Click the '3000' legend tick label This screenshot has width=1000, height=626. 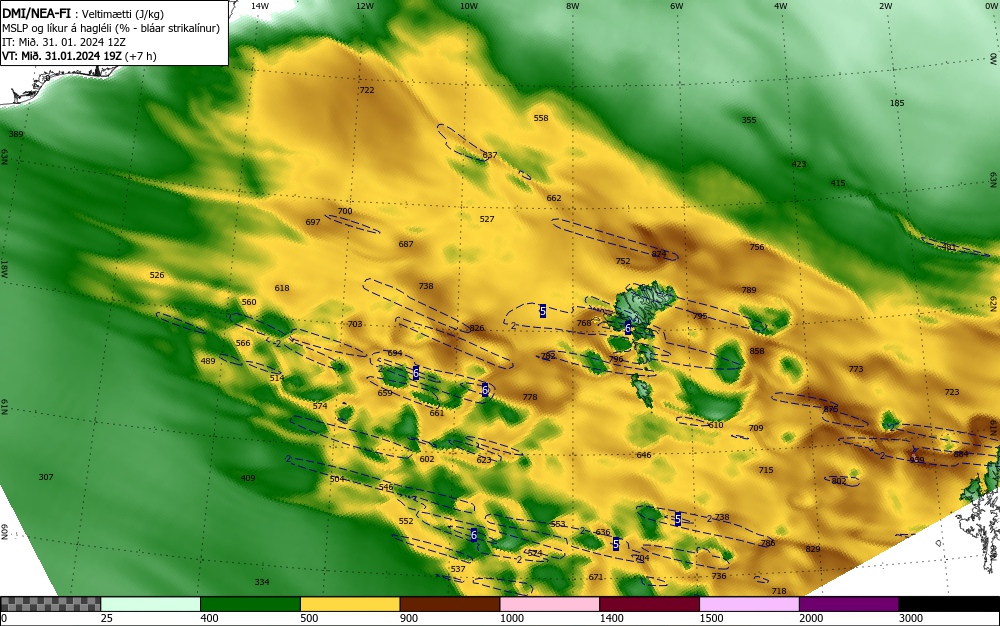tap(911, 618)
